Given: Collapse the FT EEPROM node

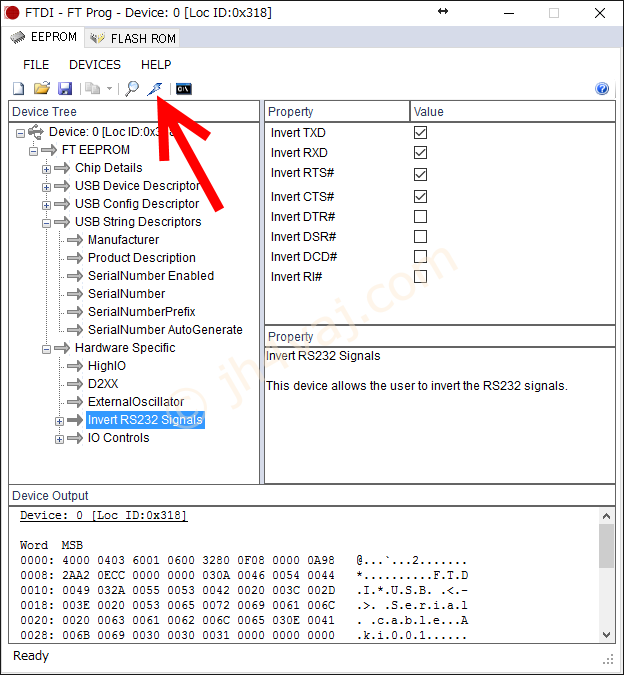Looking at the screenshot, I should click(34, 151).
